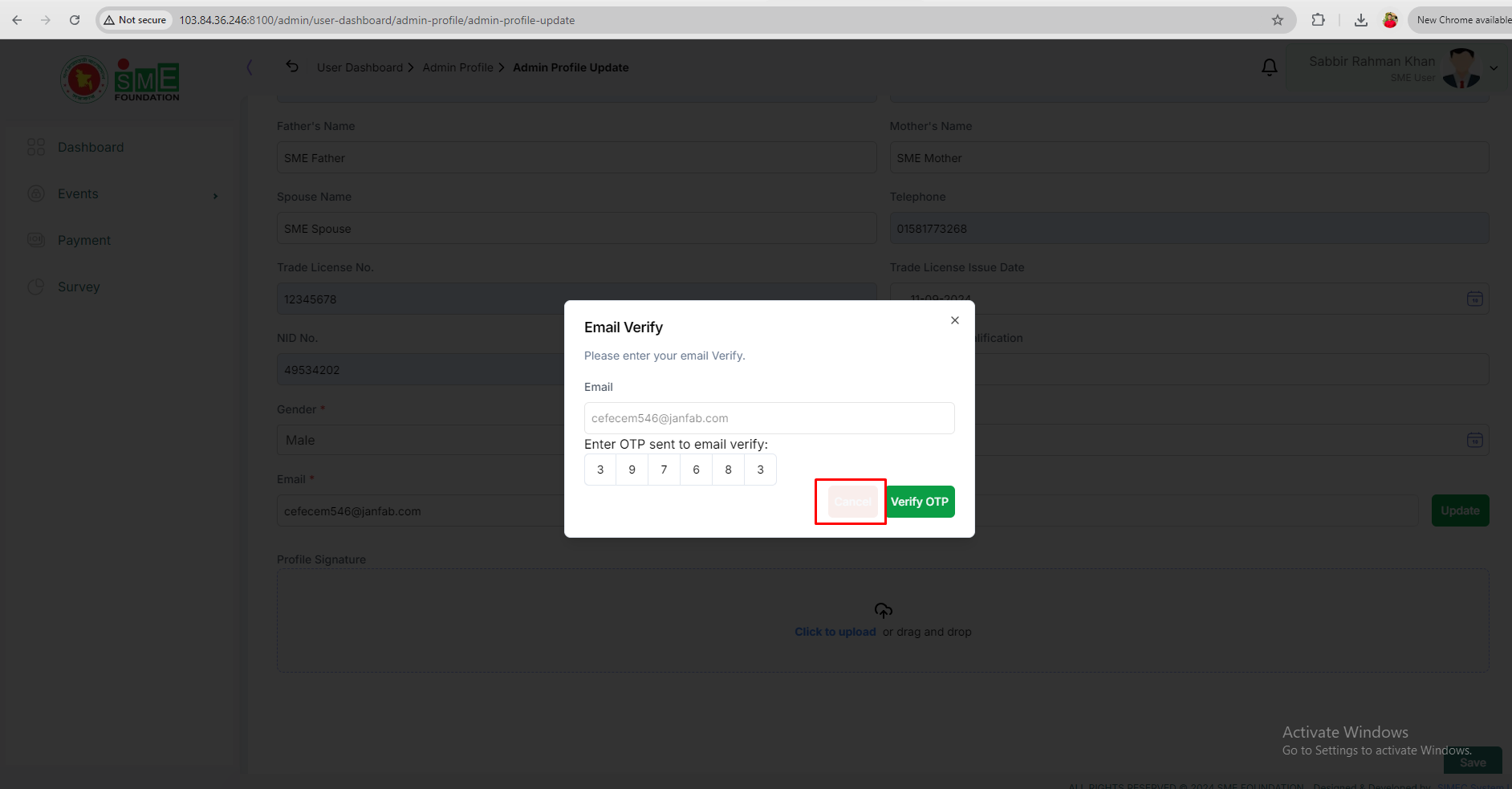The width and height of the screenshot is (1512, 789).
Task: Go back in browser history
Action: tap(17, 20)
